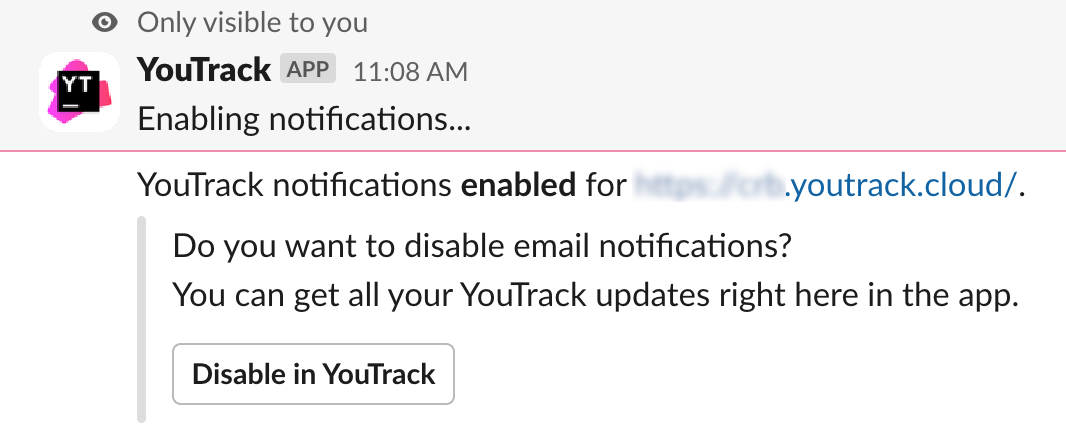
Task: Open the YouTrack app avatar
Action: (x=78, y=92)
